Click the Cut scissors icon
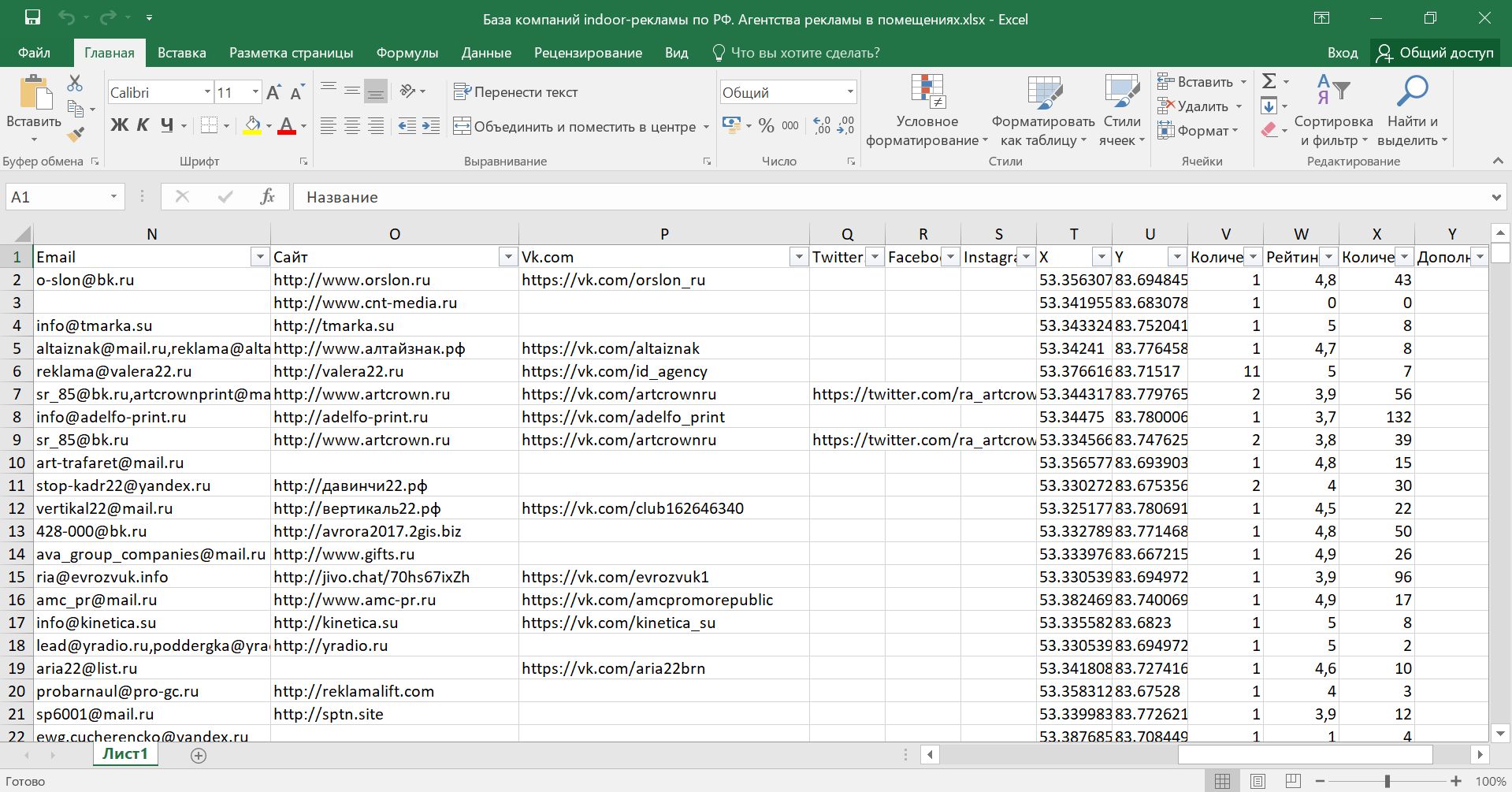1512x792 pixels. tap(75, 83)
